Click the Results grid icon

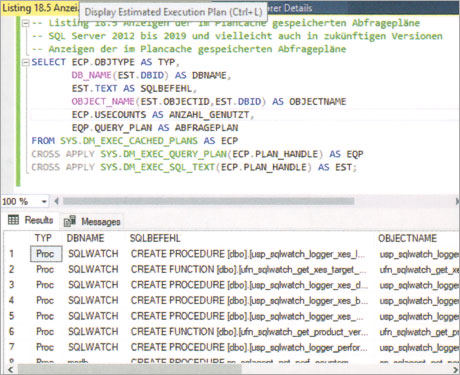(13, 220)
